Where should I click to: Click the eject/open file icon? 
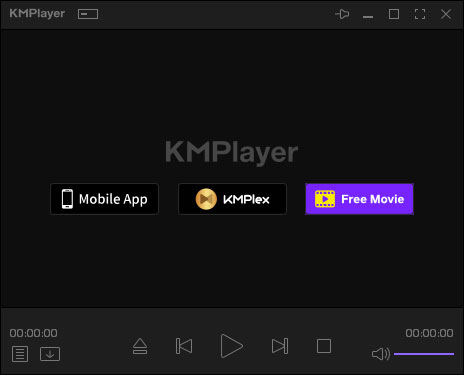click(x=140, y=346)
